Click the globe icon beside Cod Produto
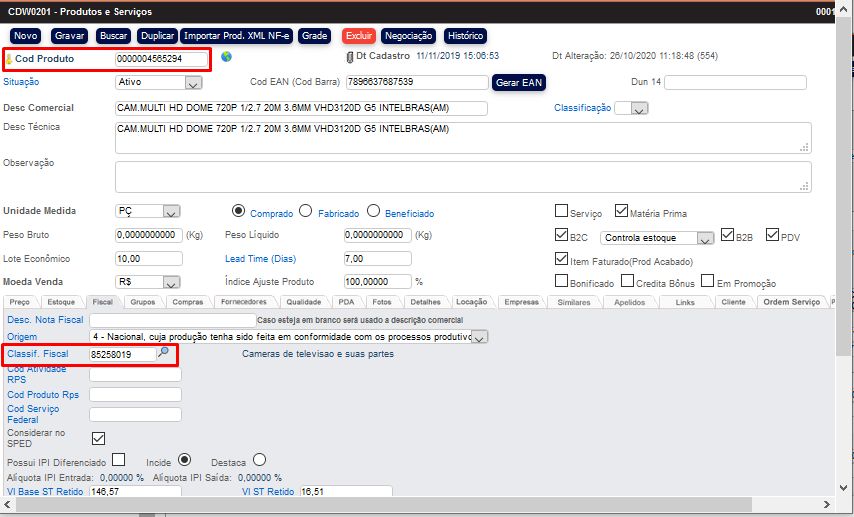This screenshot has width=854, height=517. point(226,57)
